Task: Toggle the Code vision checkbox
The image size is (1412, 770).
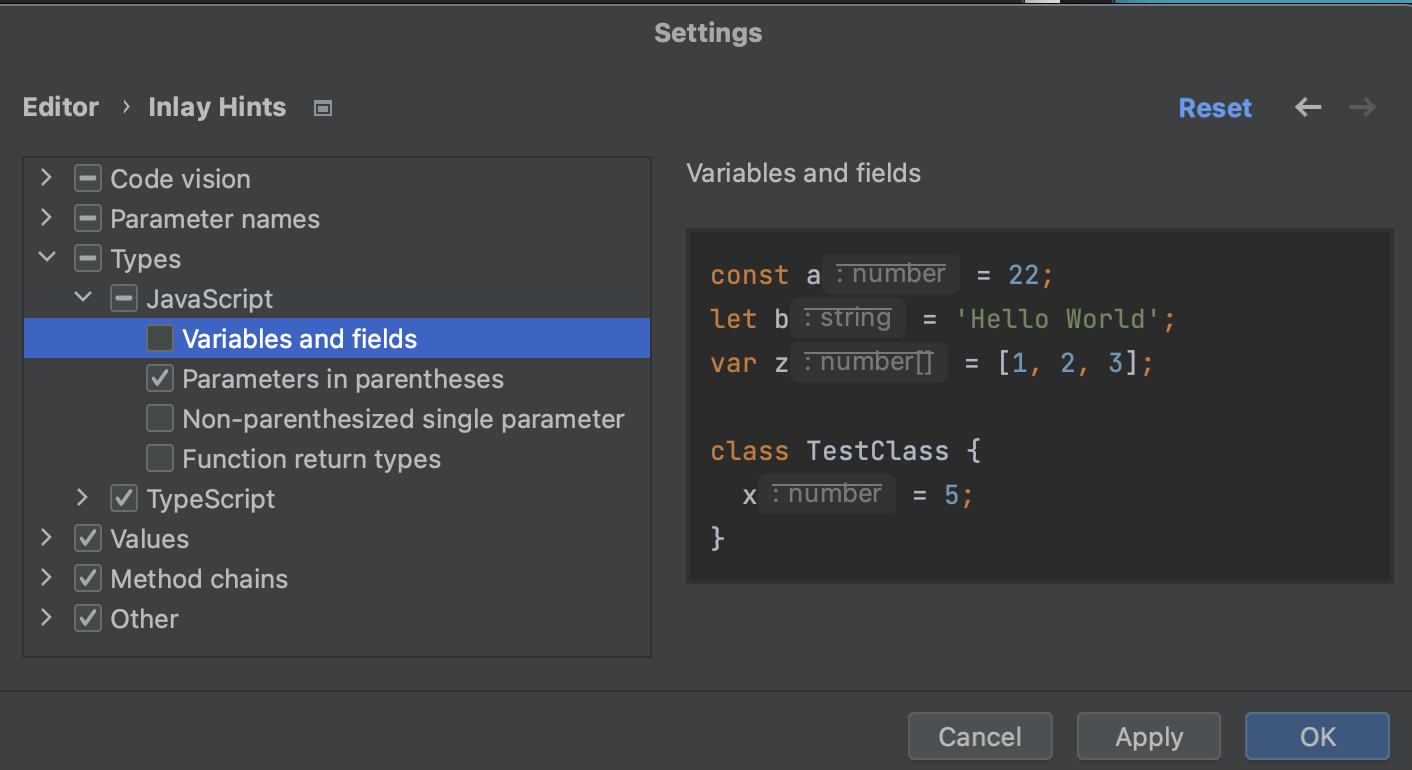Action: pos(88,177)
